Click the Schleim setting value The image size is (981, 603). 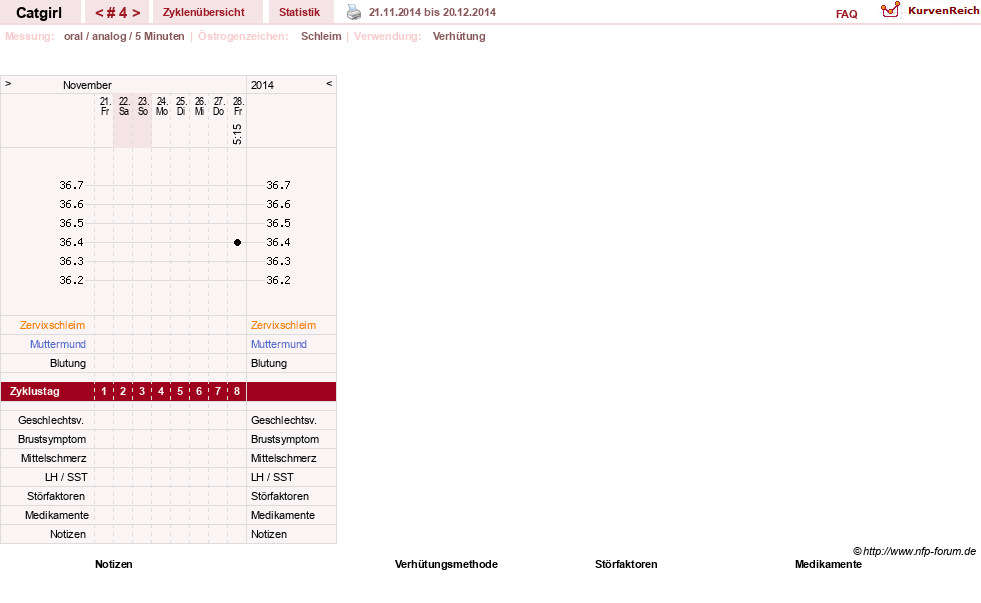pos(321,36)
